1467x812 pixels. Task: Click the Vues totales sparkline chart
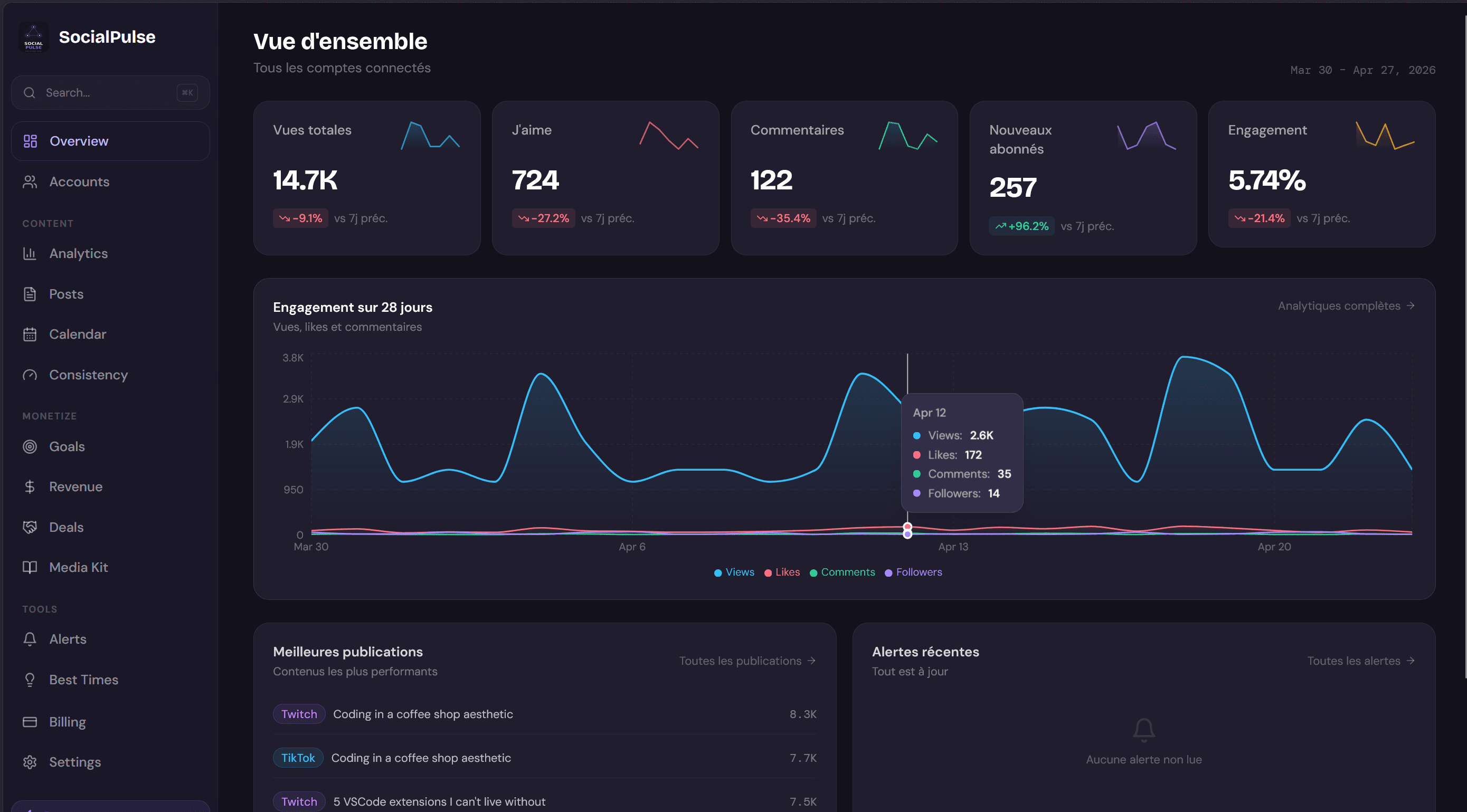(x=431, y=136)
